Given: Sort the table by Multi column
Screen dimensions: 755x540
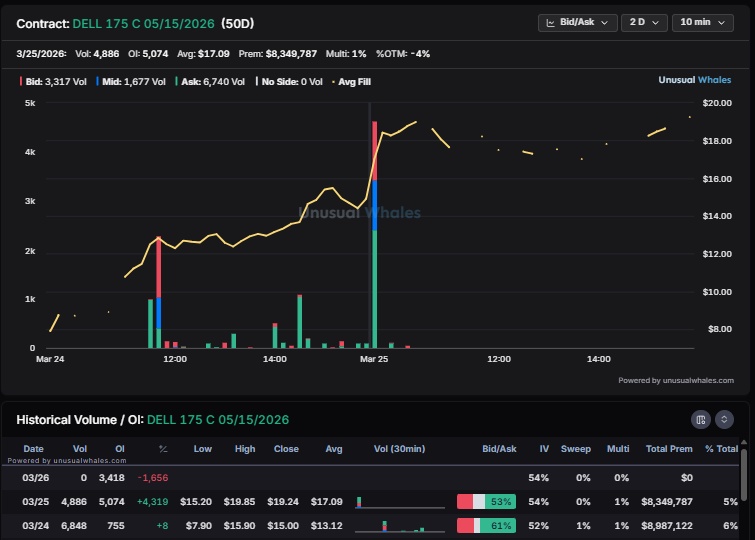Looking at the screenshot, I should tap(618, 449).
